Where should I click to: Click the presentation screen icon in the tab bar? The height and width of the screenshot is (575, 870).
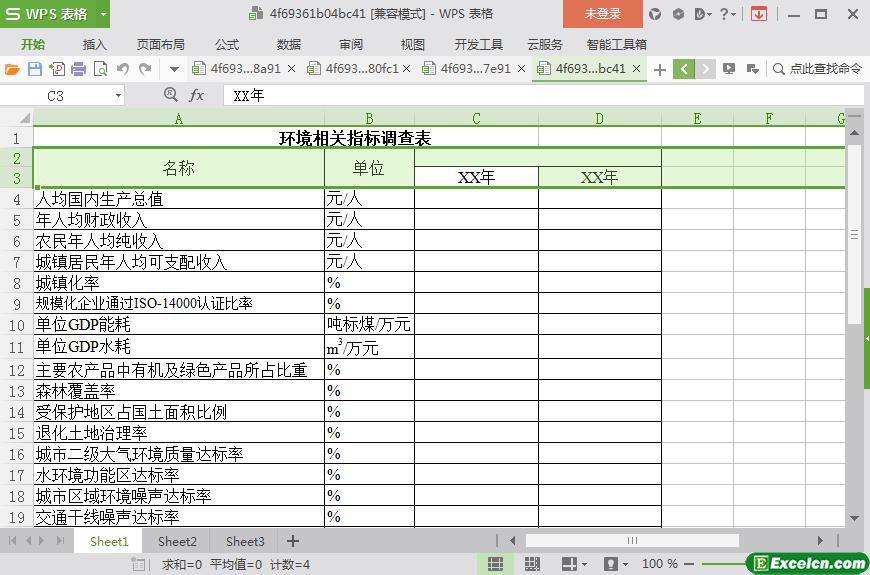[x=729, y=69]
